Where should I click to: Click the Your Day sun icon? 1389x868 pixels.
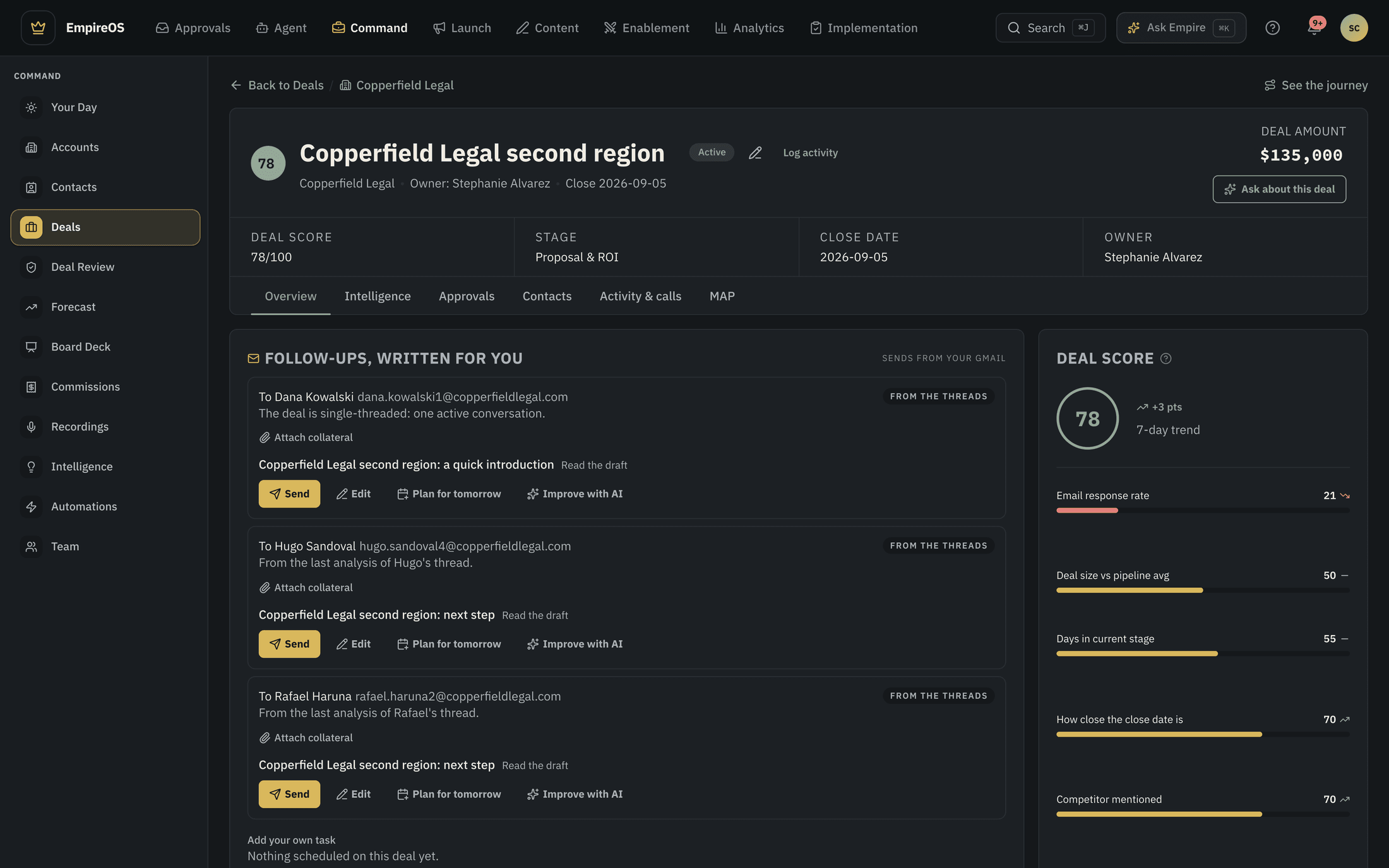click(31, 107)
